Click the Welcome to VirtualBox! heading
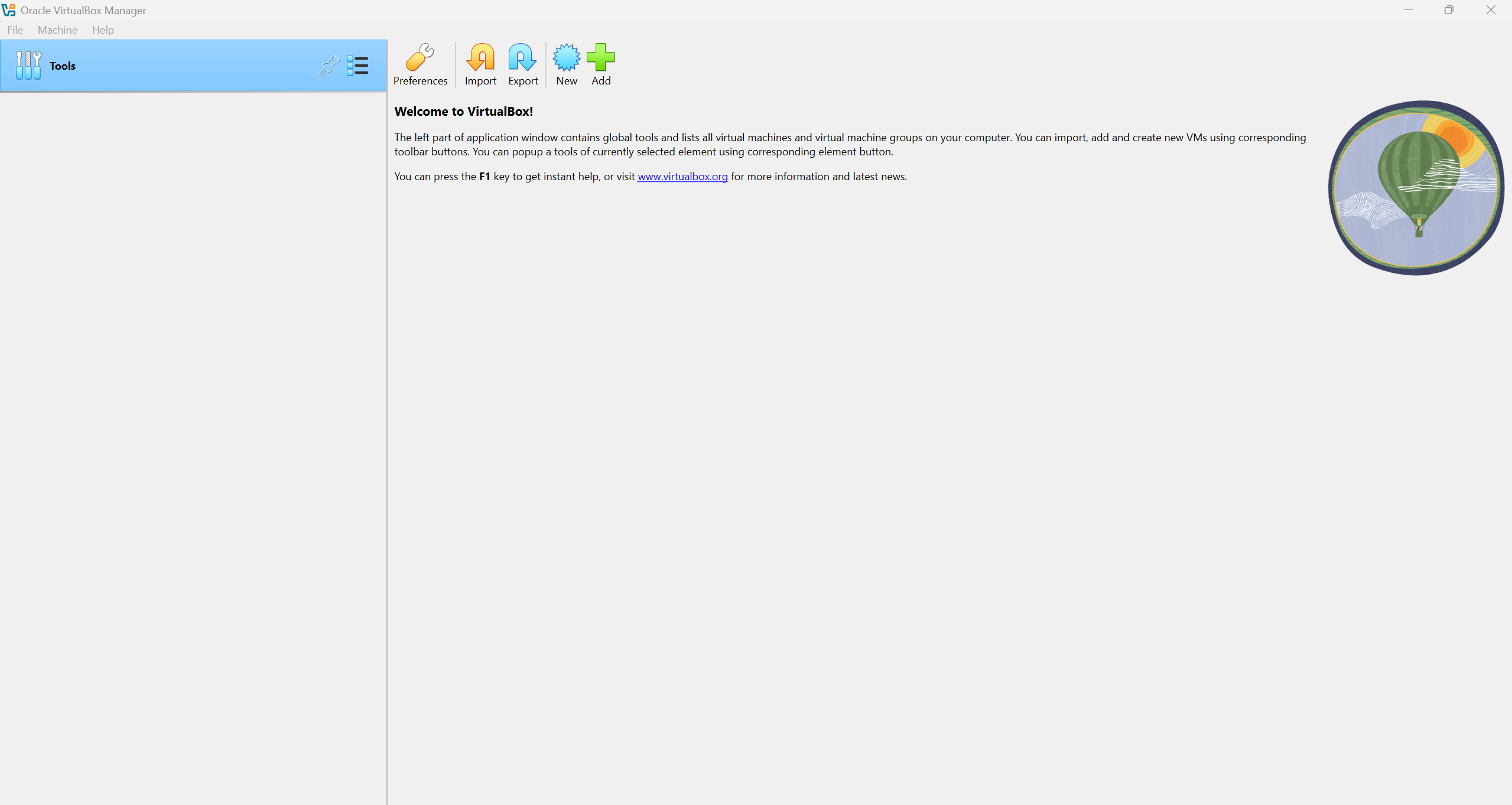The width and height of the screenshot is (1512, 805). tap(464, 112)
